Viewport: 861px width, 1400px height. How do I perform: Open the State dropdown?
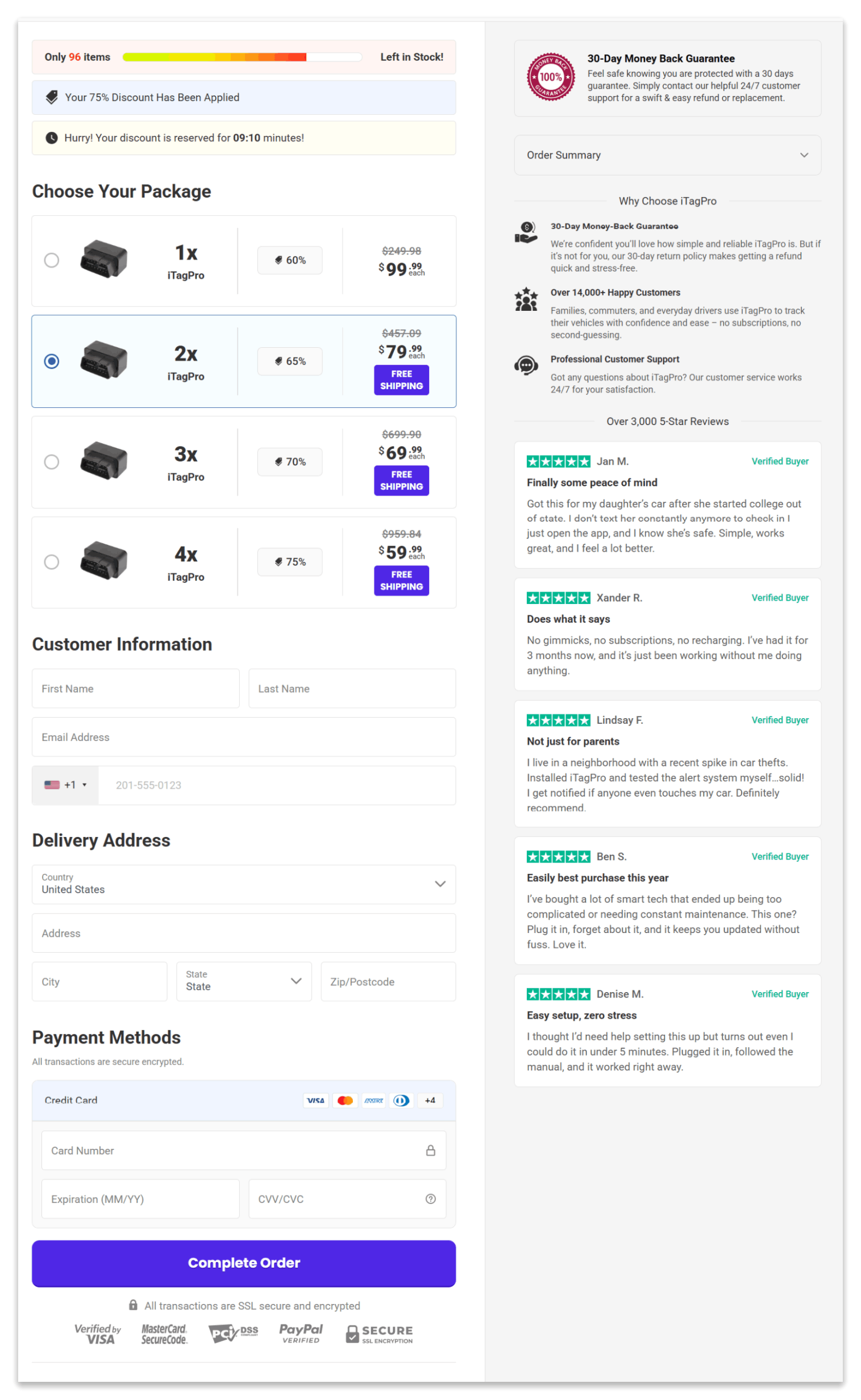[x=244, y=982]
